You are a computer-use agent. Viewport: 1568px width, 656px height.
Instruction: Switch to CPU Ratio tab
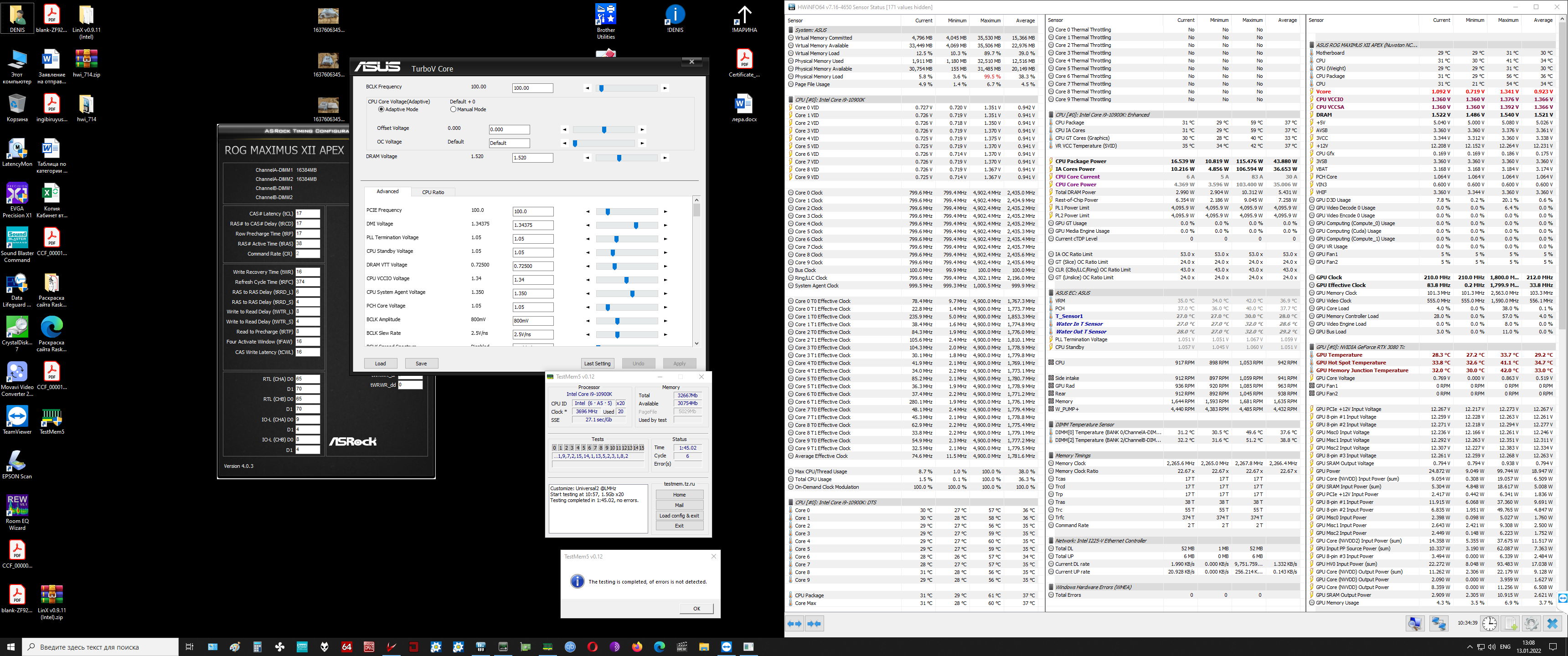pos(433,192)
